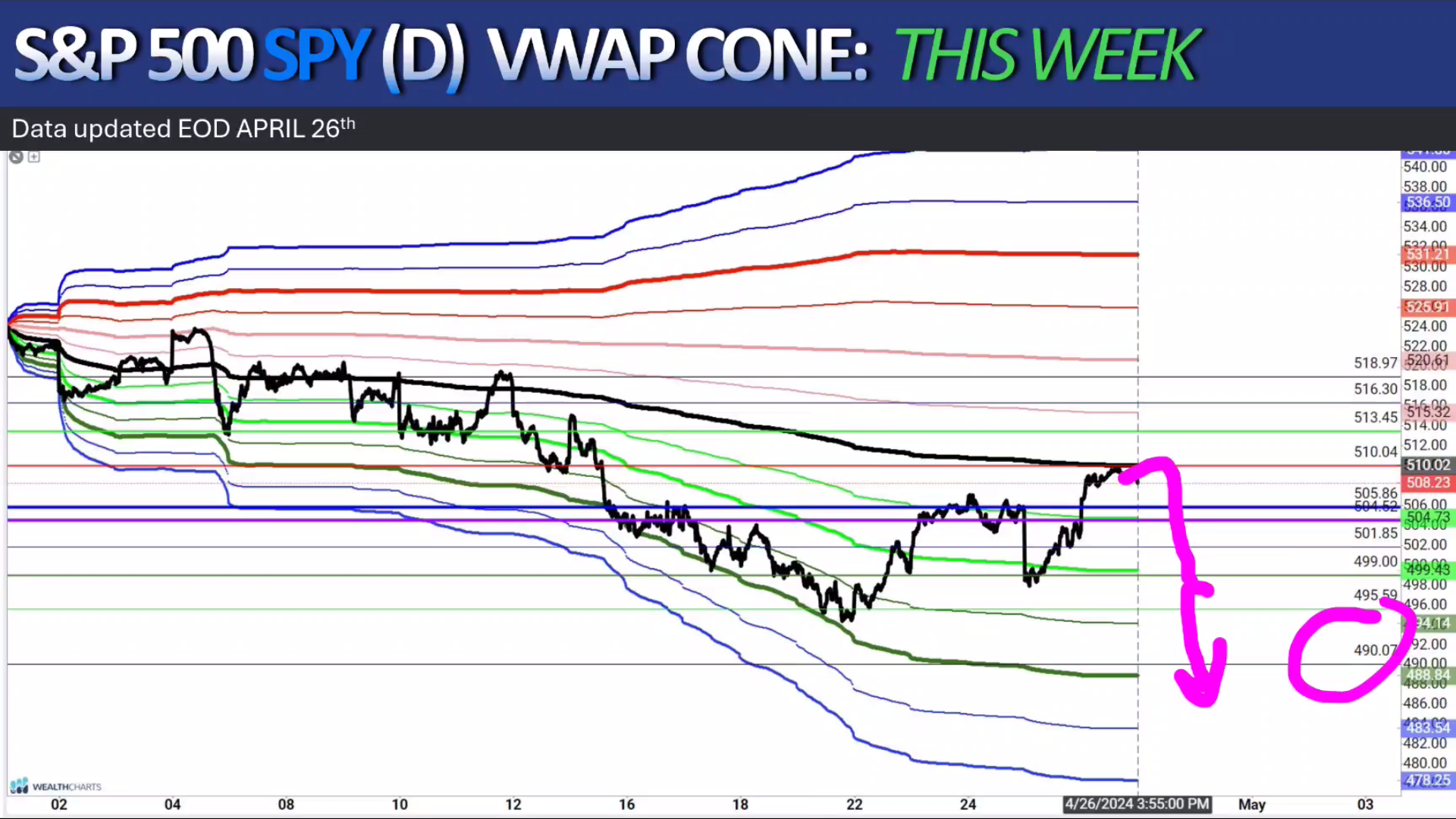Click the round gray icon at chart corner

pyautogui.click(x=16, y=157)
